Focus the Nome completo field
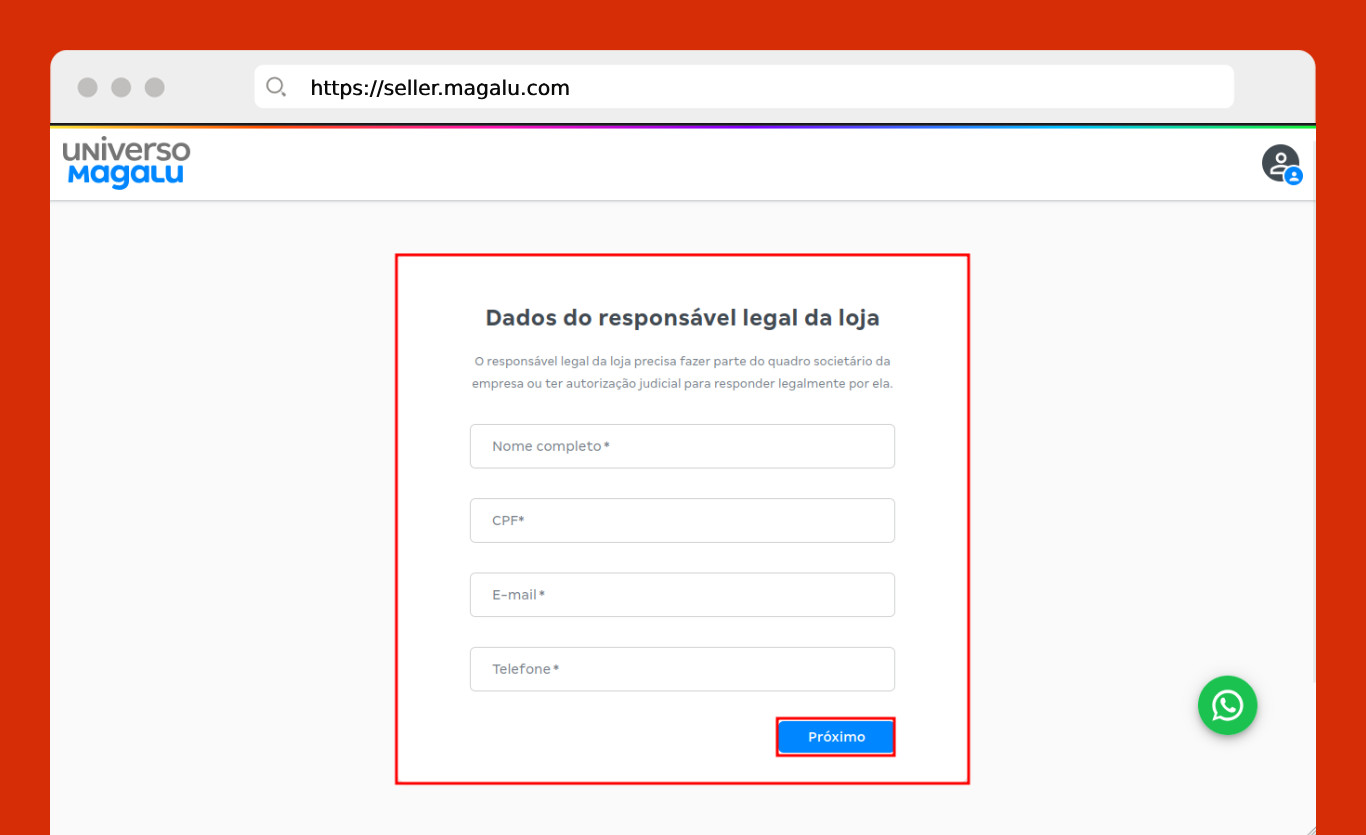Image resolution: width=1366 pixels, height=835 pixels. (x=682, y=446)
